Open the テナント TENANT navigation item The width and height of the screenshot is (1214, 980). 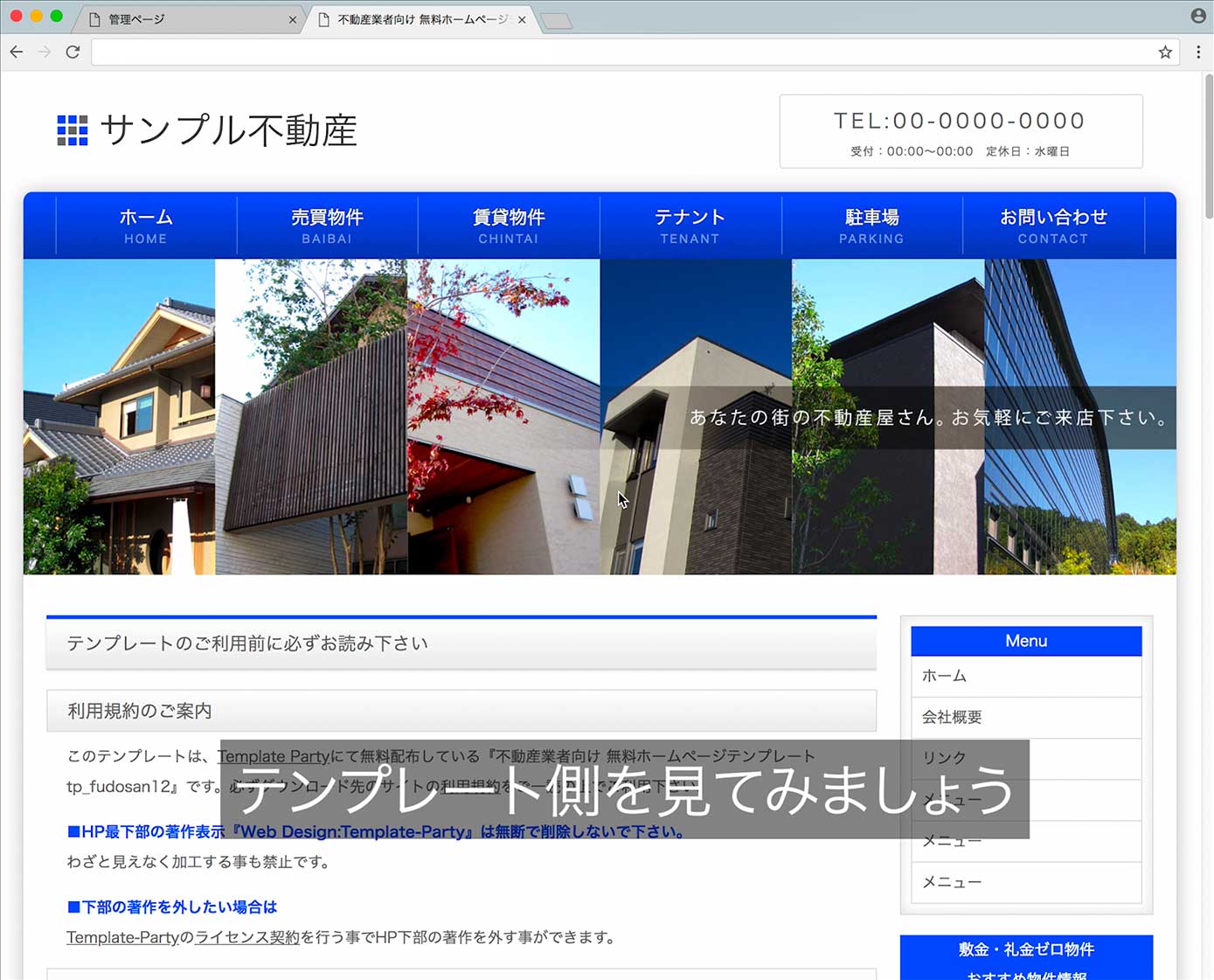(x=690, y=226)
